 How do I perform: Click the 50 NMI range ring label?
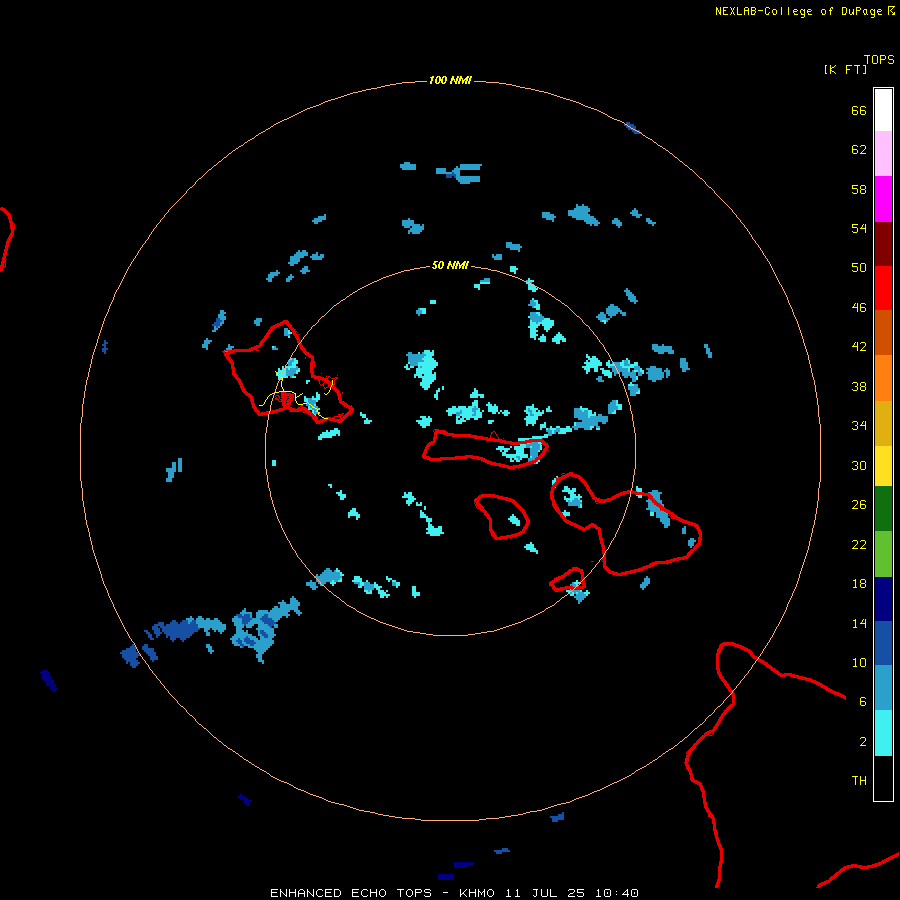click(x=450, y=265)
